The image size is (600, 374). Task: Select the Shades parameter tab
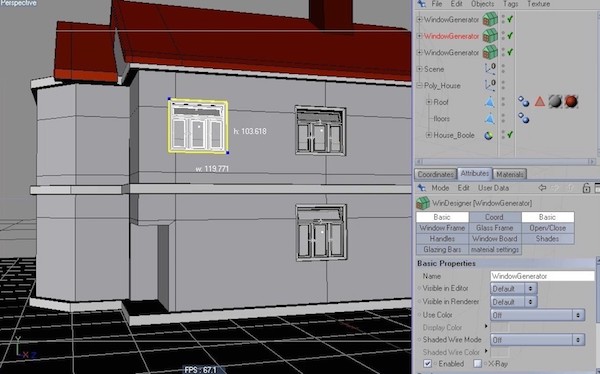coord(548,238)
